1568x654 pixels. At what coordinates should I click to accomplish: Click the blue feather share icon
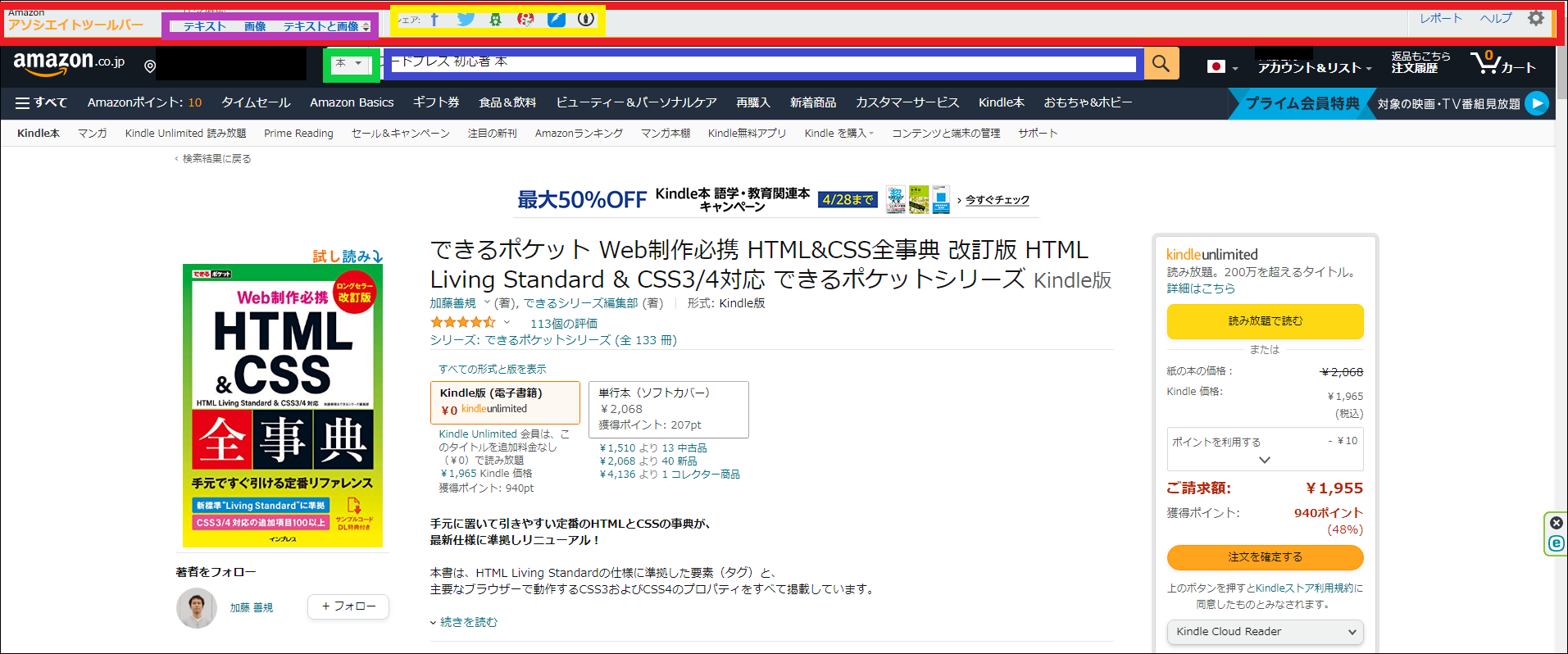tap(557, 19)
